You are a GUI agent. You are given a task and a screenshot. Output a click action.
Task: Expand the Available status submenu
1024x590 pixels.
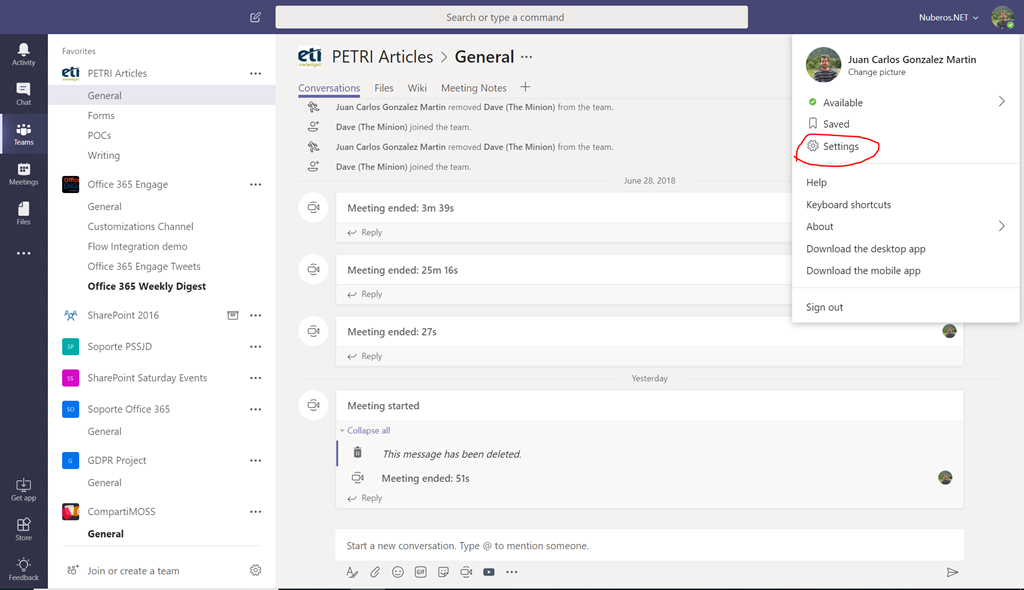1001,102
